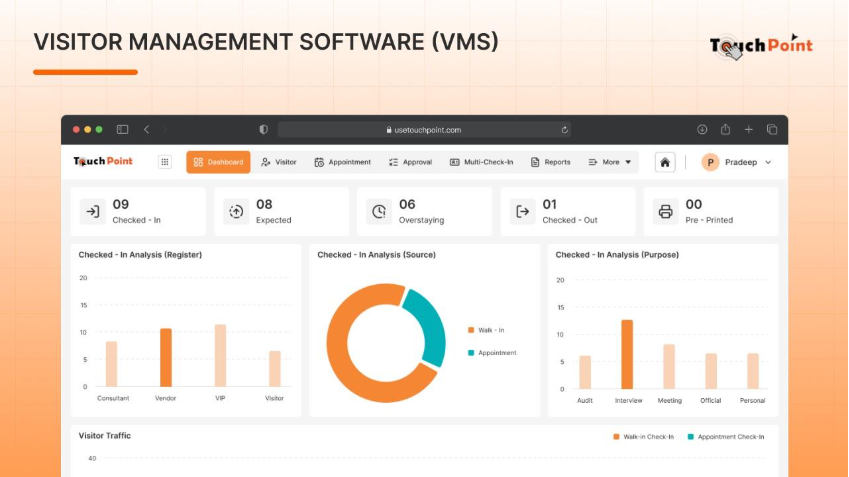Expand the More dropdown menu
The height and width of the screenshot is (477, 849).
pyautogui.click(x=610, y=162)
